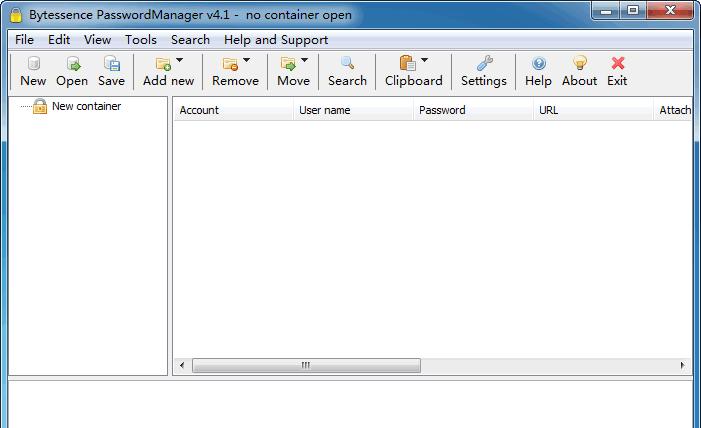
Task: Sort by the User name column header
Action: [353, 110]
